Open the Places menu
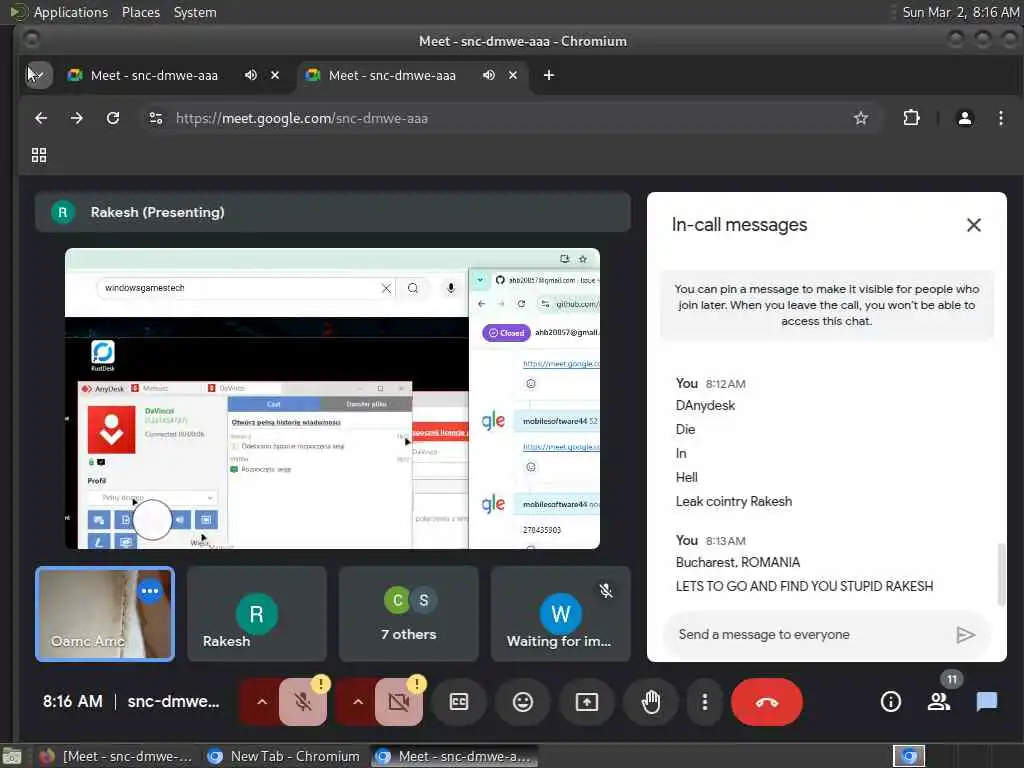Screen dimensions: 1024x768 140,12
